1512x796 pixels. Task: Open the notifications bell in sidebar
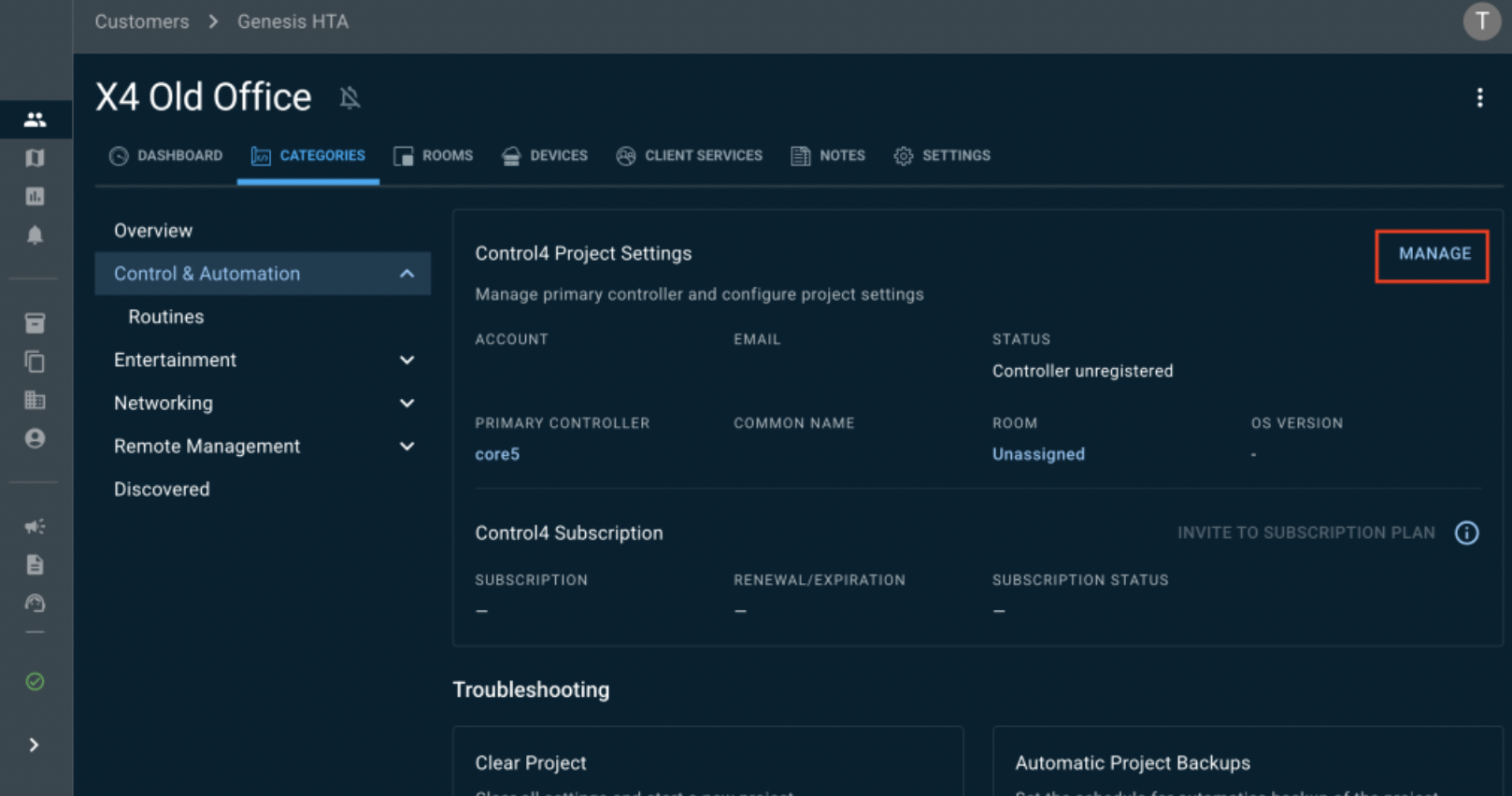(35, 235)
